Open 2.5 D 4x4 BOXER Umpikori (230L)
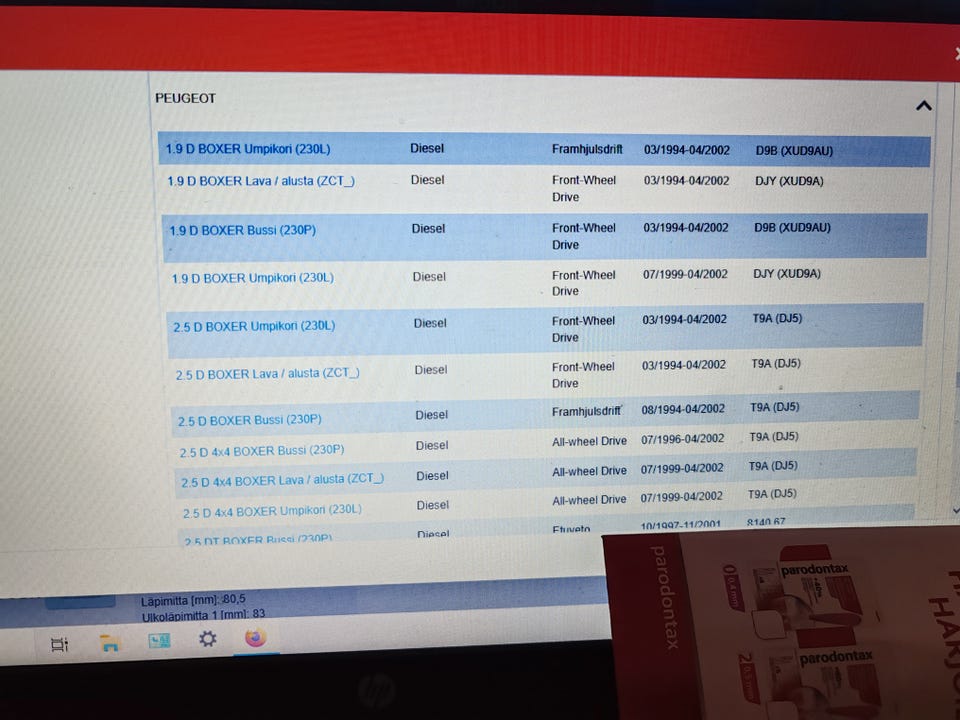The height and width of the screenshot is (720, 960). click(x=272, y=511)
